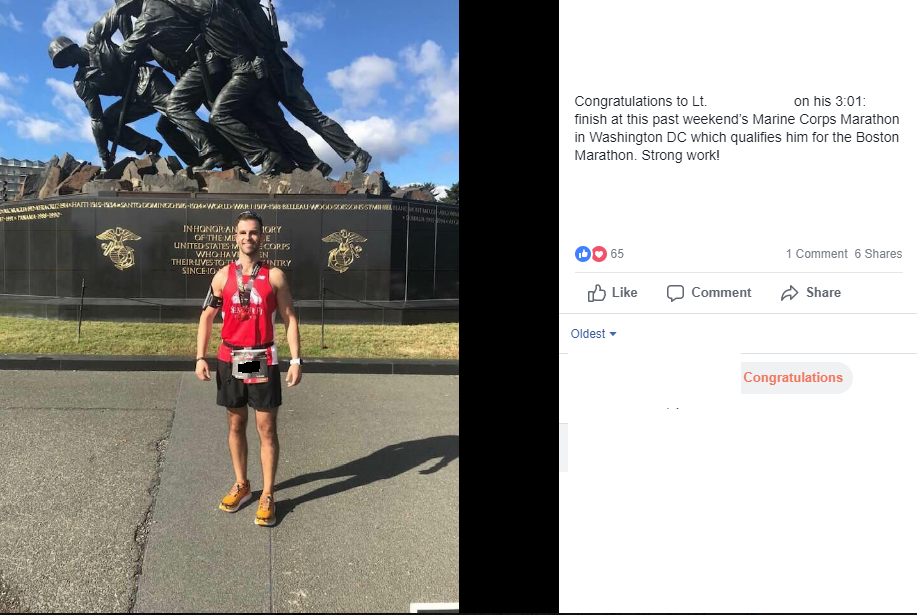
Task: Click the redacted commenter name area
Action: click(654, 378)
